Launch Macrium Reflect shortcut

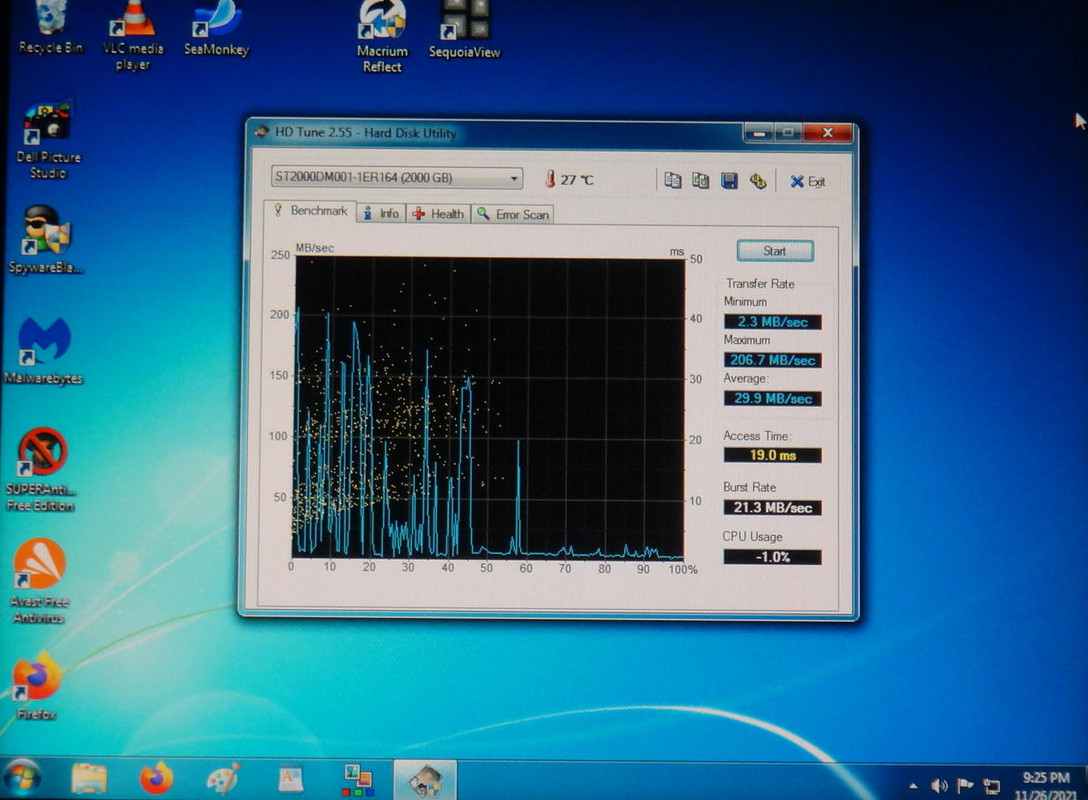click(x=382, y=37)
